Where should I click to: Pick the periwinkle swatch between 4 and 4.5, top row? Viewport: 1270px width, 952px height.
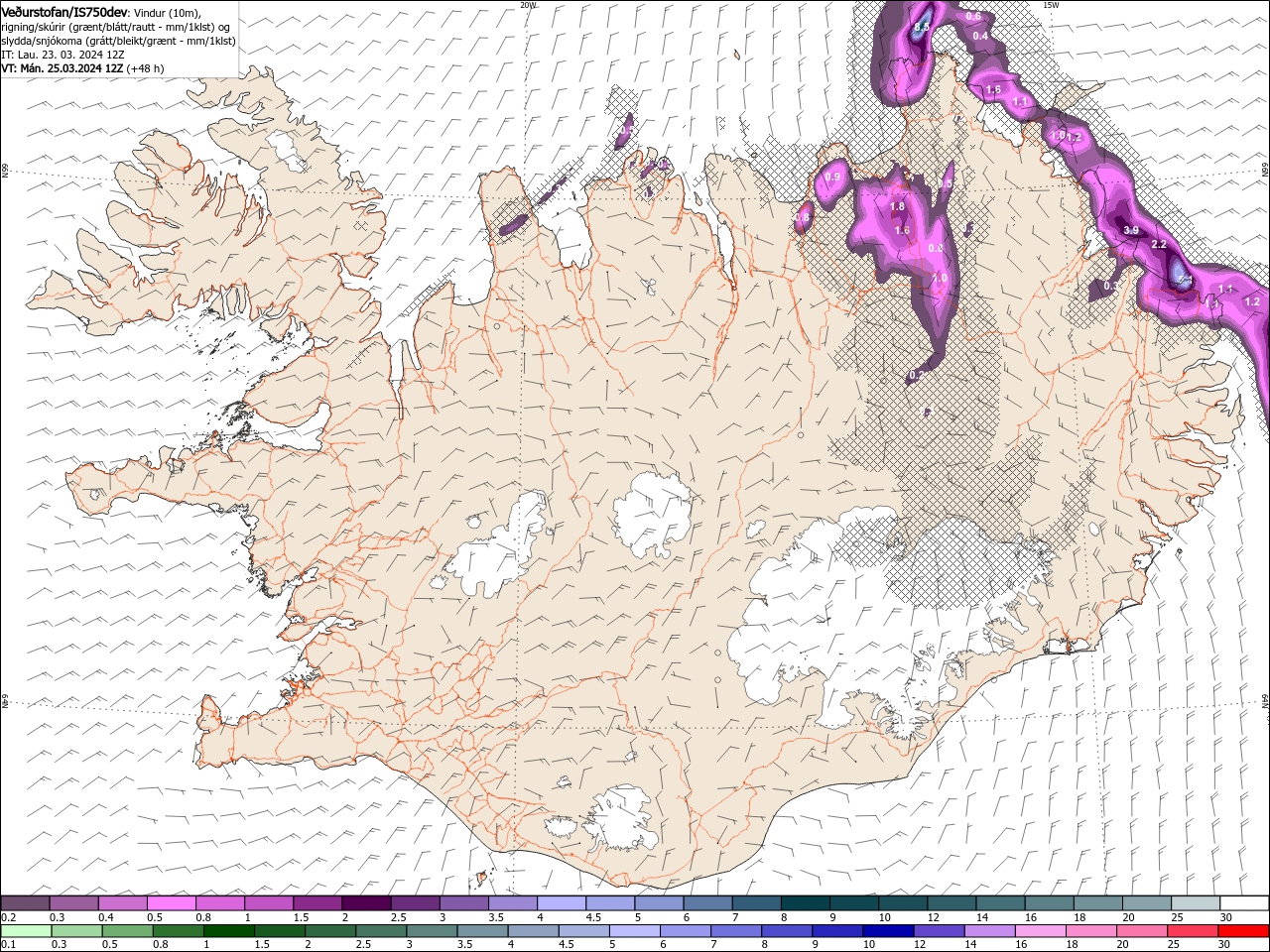562,903
